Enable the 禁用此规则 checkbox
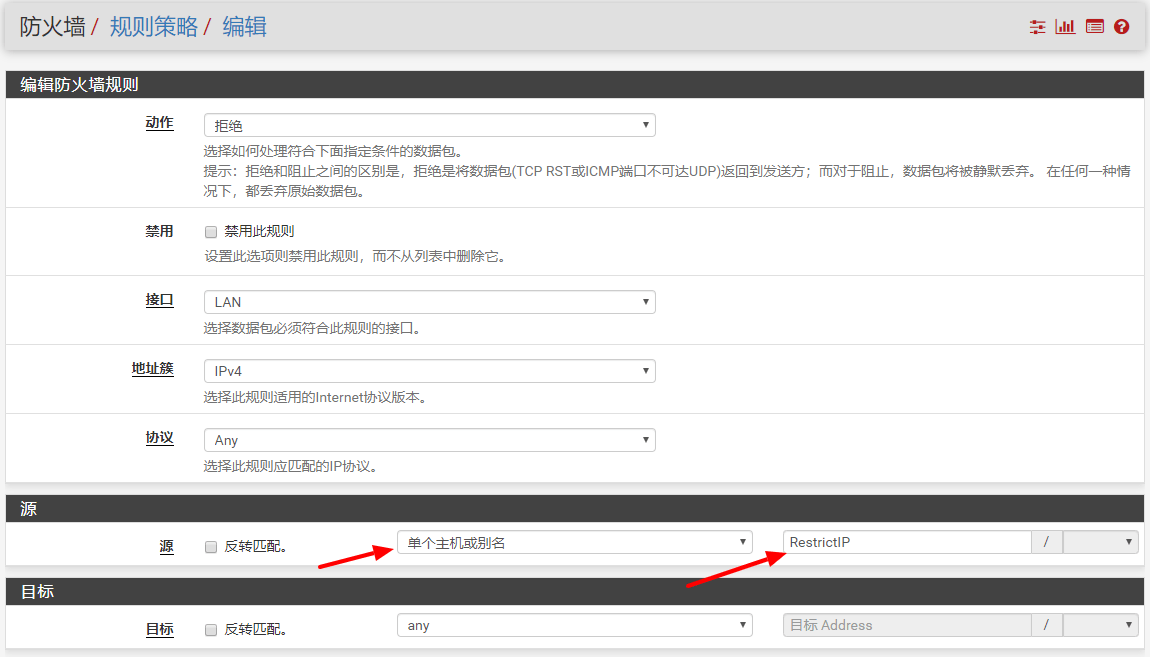 (211, 232)
